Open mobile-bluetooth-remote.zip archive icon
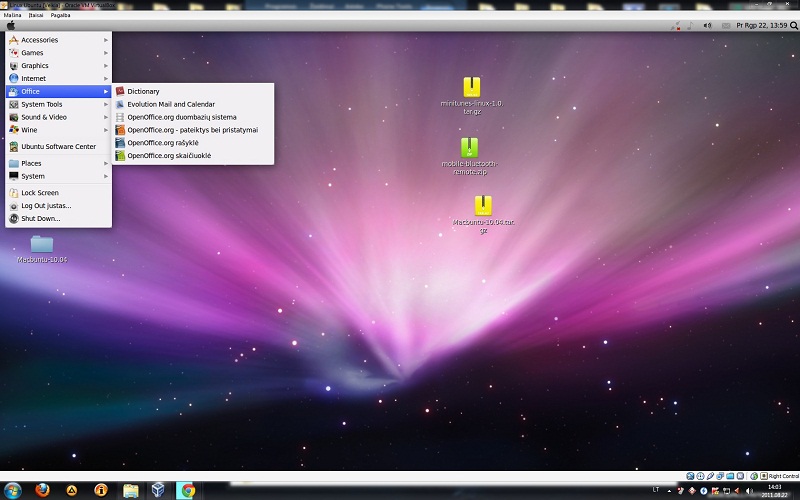This screenshot has width=800, height=500. tap(469, 147)
